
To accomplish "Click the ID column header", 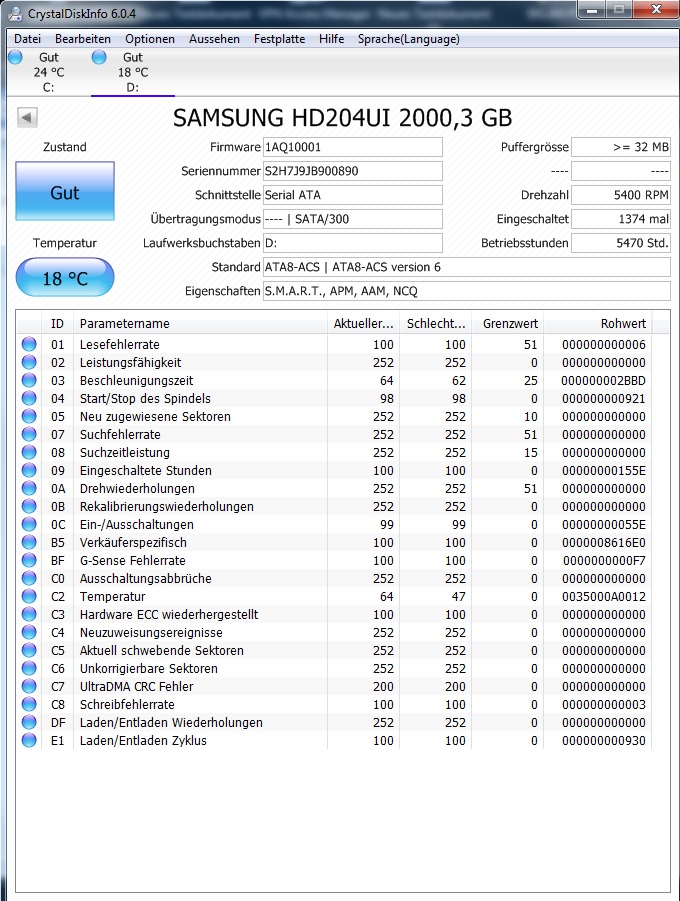I will [57, 324].
